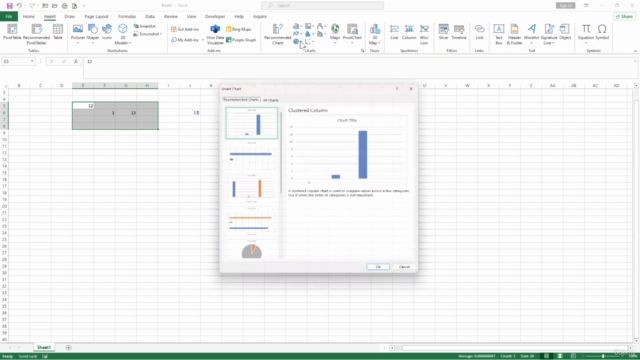640x360 pixels.
Task: Expand the Name Box dropdown
Action: coord(32,61)
